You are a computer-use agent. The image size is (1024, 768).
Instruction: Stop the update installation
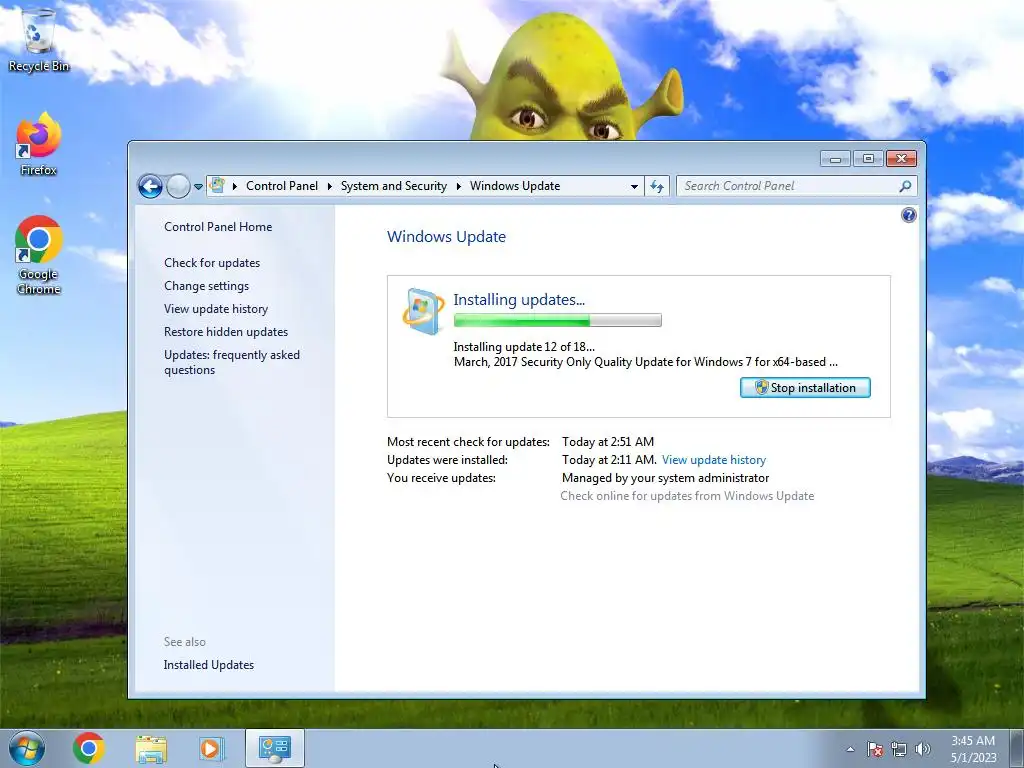coord(805,388)
